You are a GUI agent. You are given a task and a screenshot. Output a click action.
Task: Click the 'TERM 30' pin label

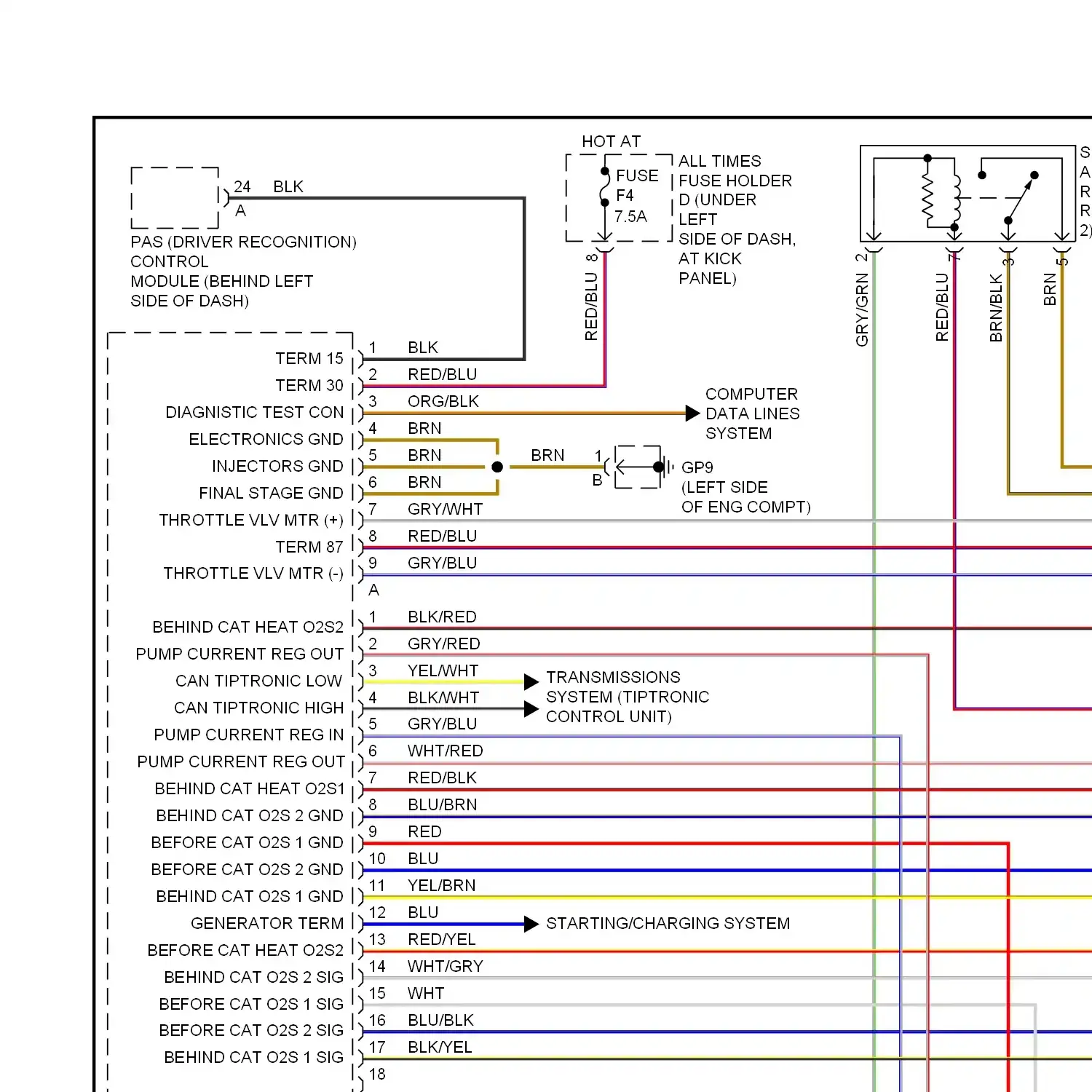[309, 386]
